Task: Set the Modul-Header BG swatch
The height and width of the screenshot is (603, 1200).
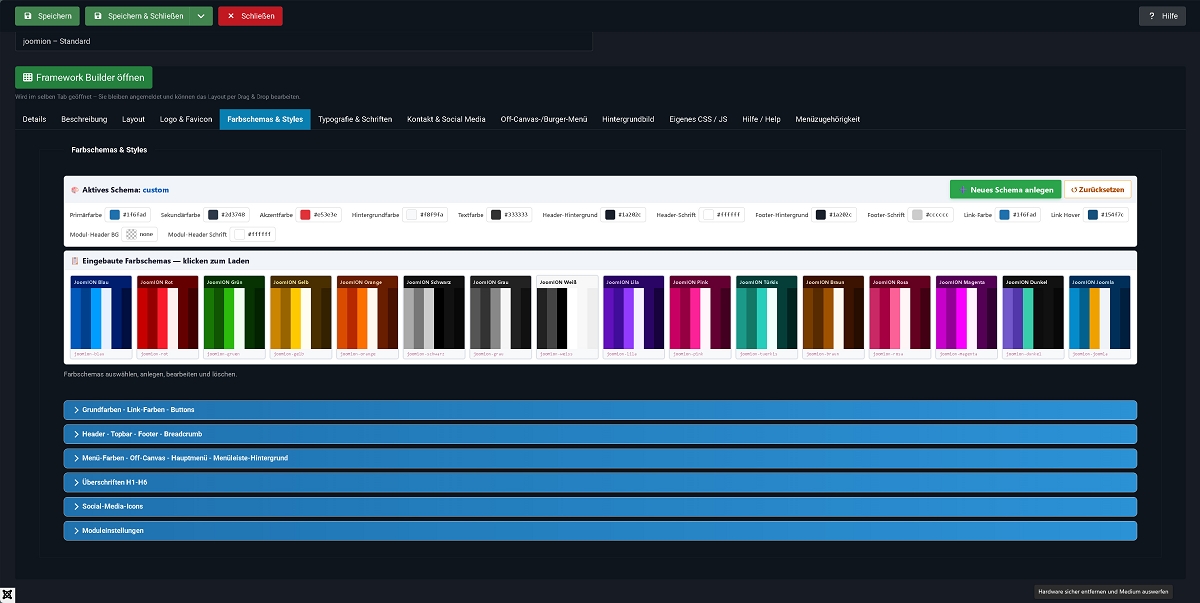Action: click(x=131, y=234)
